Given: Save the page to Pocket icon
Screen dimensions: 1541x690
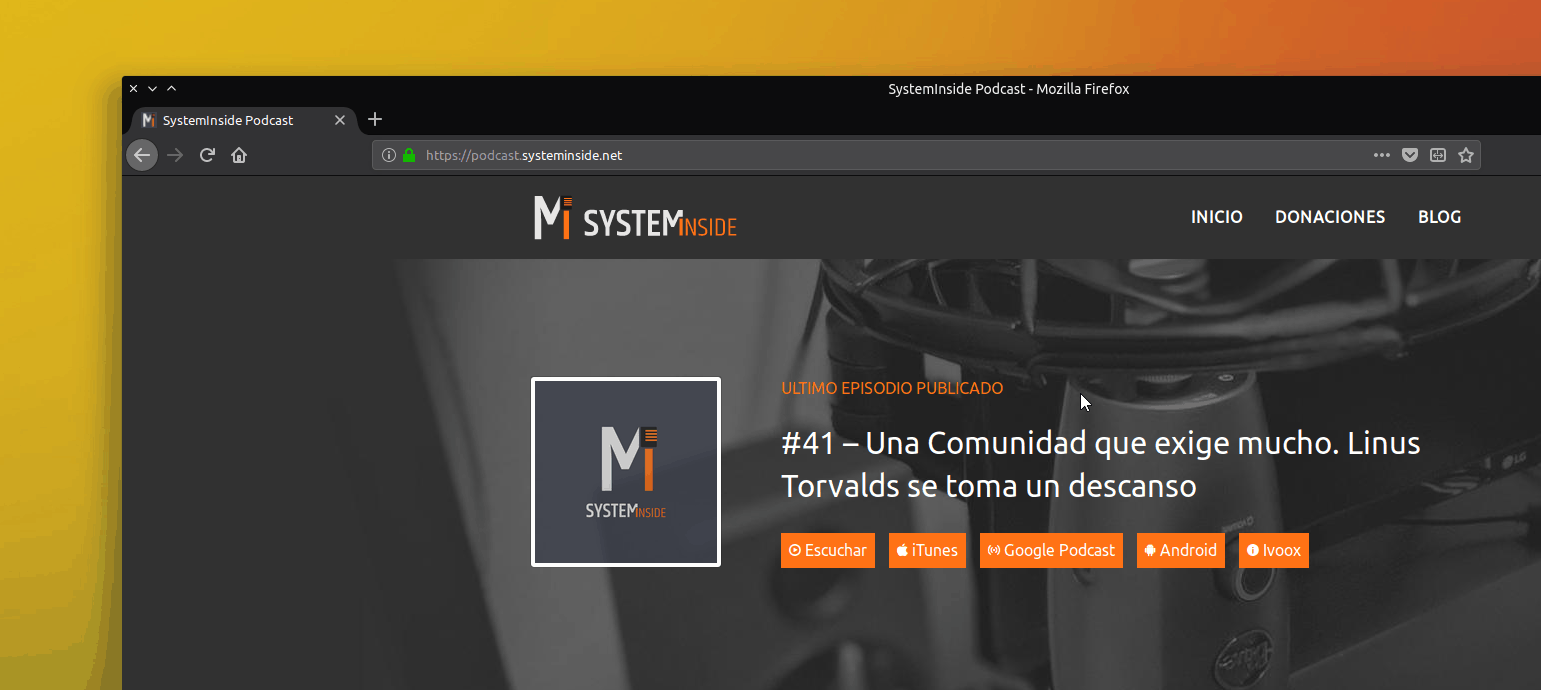Looking at the screenshot, I should coord(1410,155).
